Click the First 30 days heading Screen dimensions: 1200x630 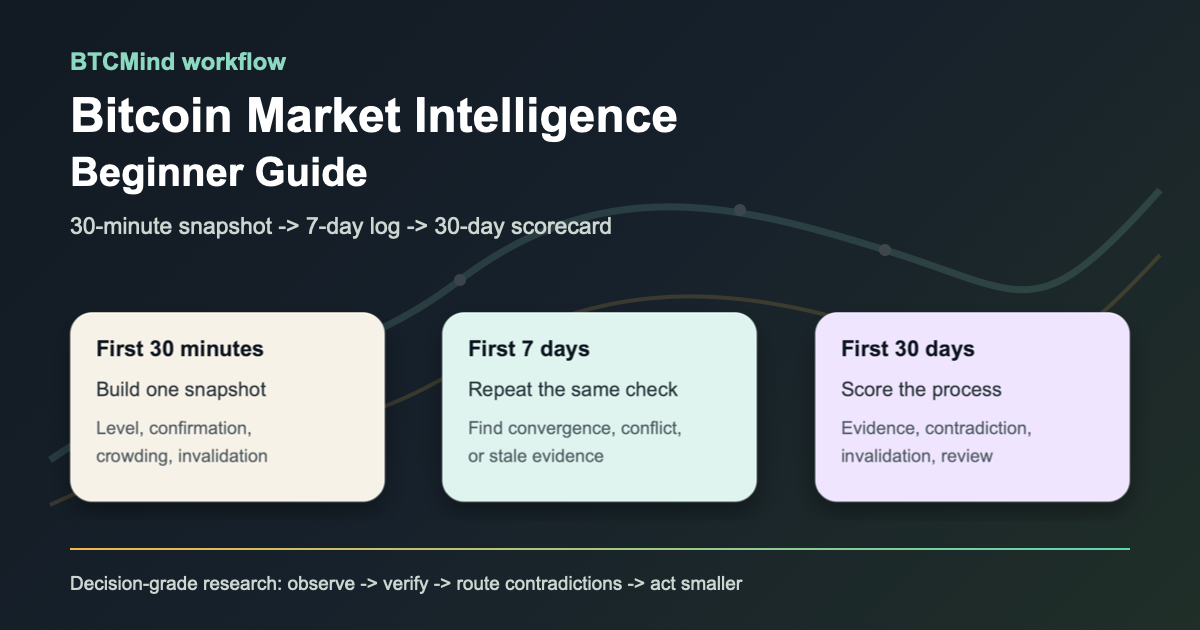908,349
